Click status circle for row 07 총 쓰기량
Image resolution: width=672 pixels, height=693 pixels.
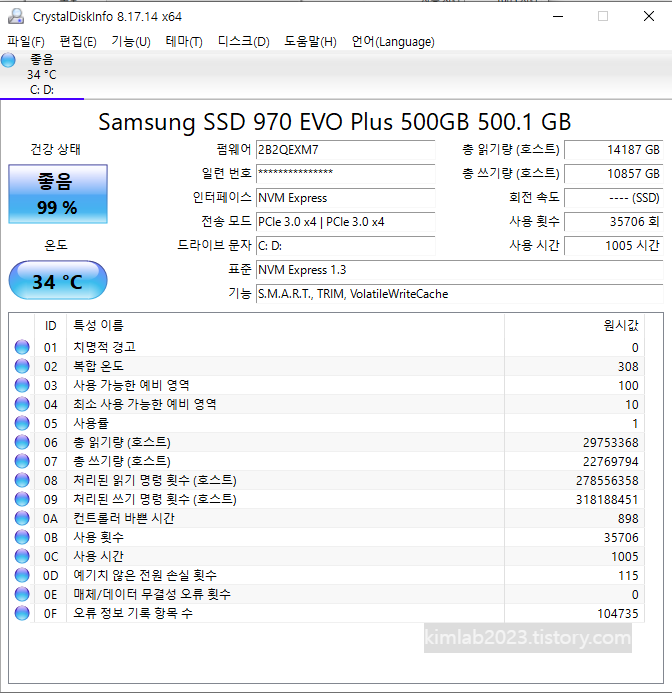[x=22, y=461]
